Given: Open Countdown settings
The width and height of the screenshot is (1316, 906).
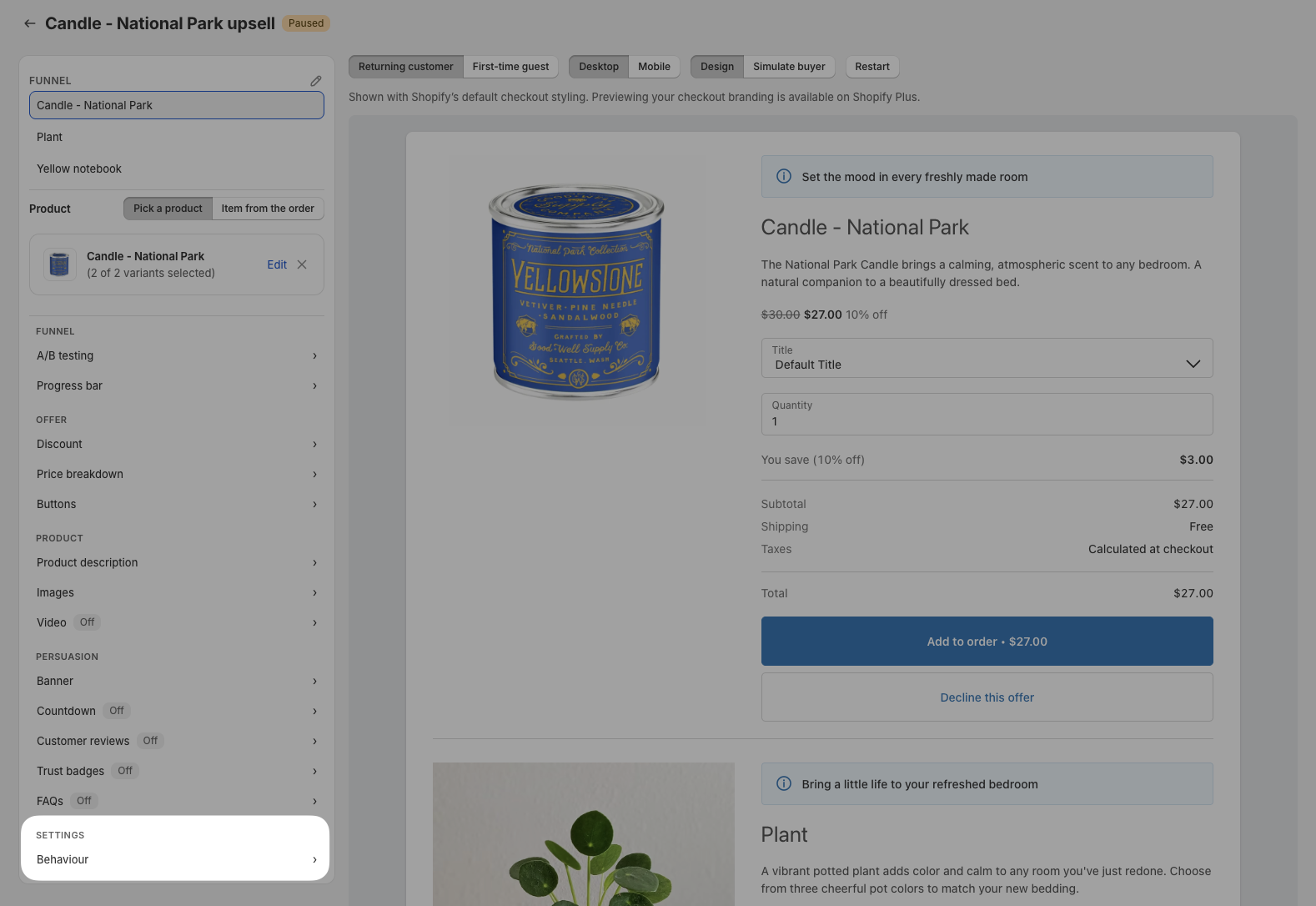Looking at the screenshot, I should click(x=177, y=711).
